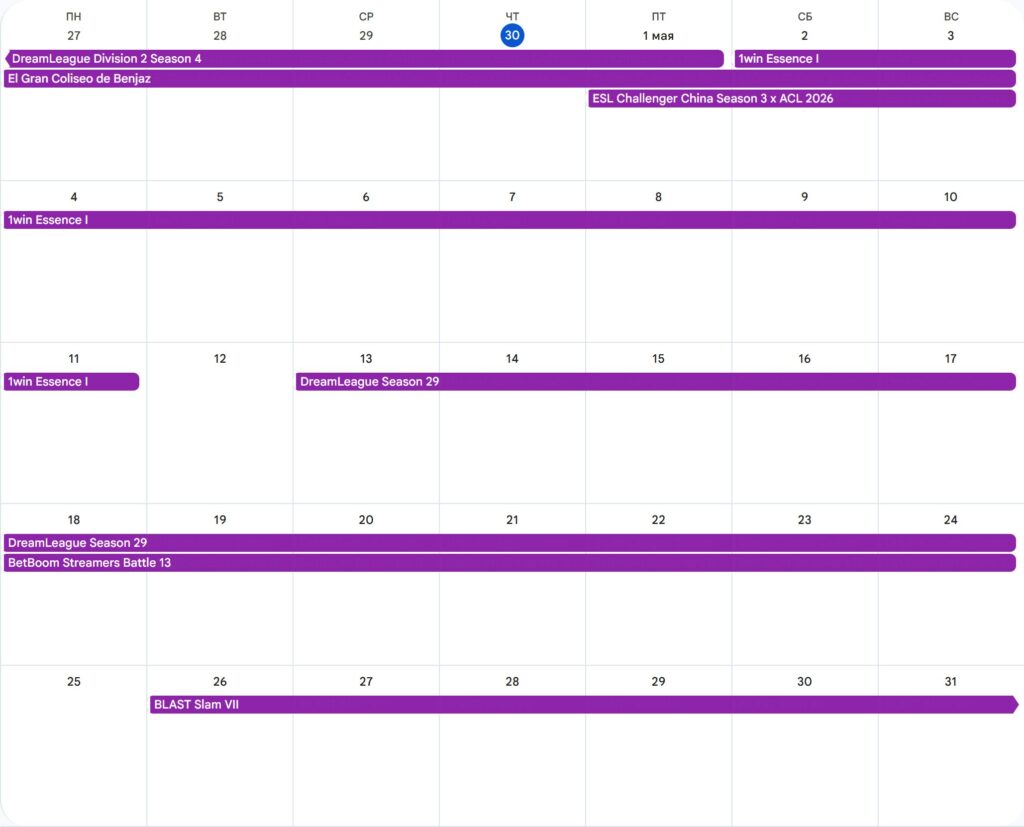Open BLAST Slam VII event
The image size is (1024, 827).
click(x=583, y=705)
